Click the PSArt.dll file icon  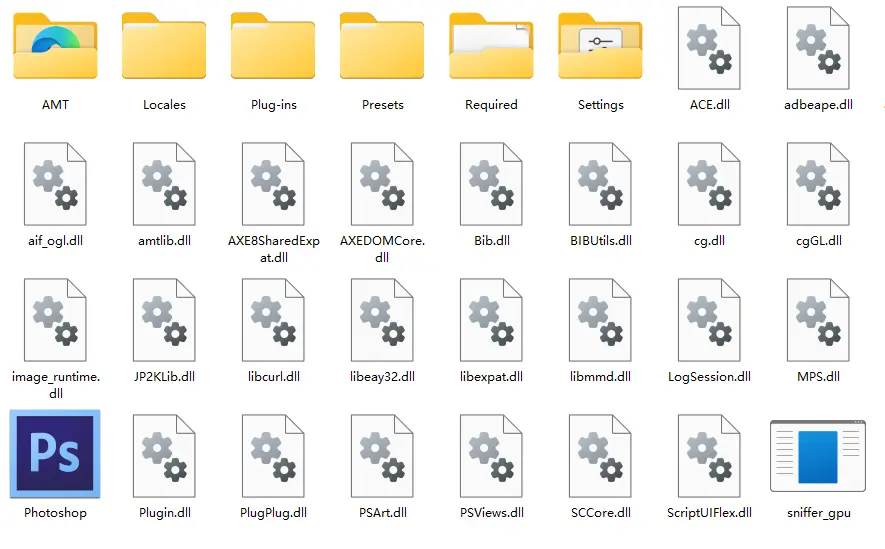point(382,456)
